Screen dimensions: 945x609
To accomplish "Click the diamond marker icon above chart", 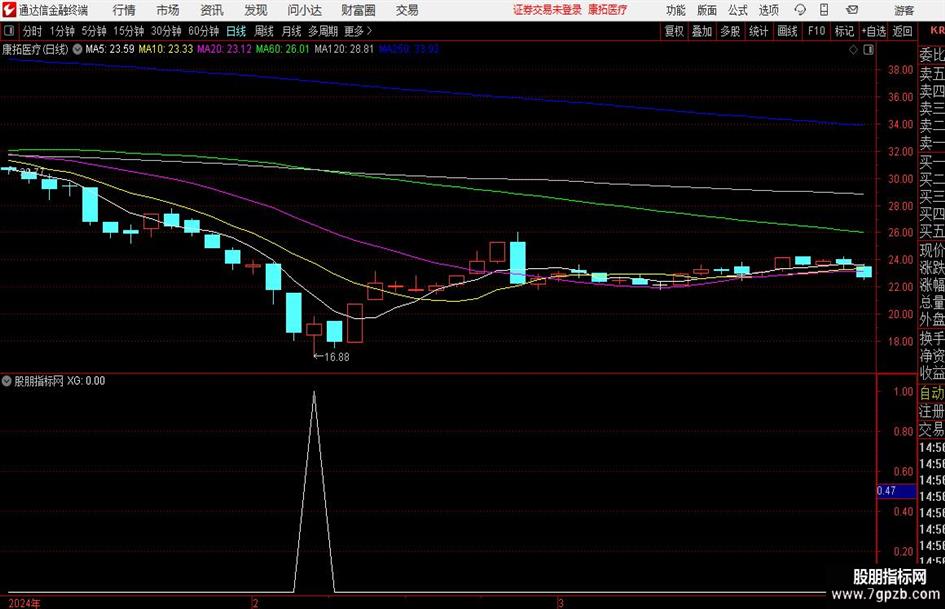I will [x=853, y=49].
